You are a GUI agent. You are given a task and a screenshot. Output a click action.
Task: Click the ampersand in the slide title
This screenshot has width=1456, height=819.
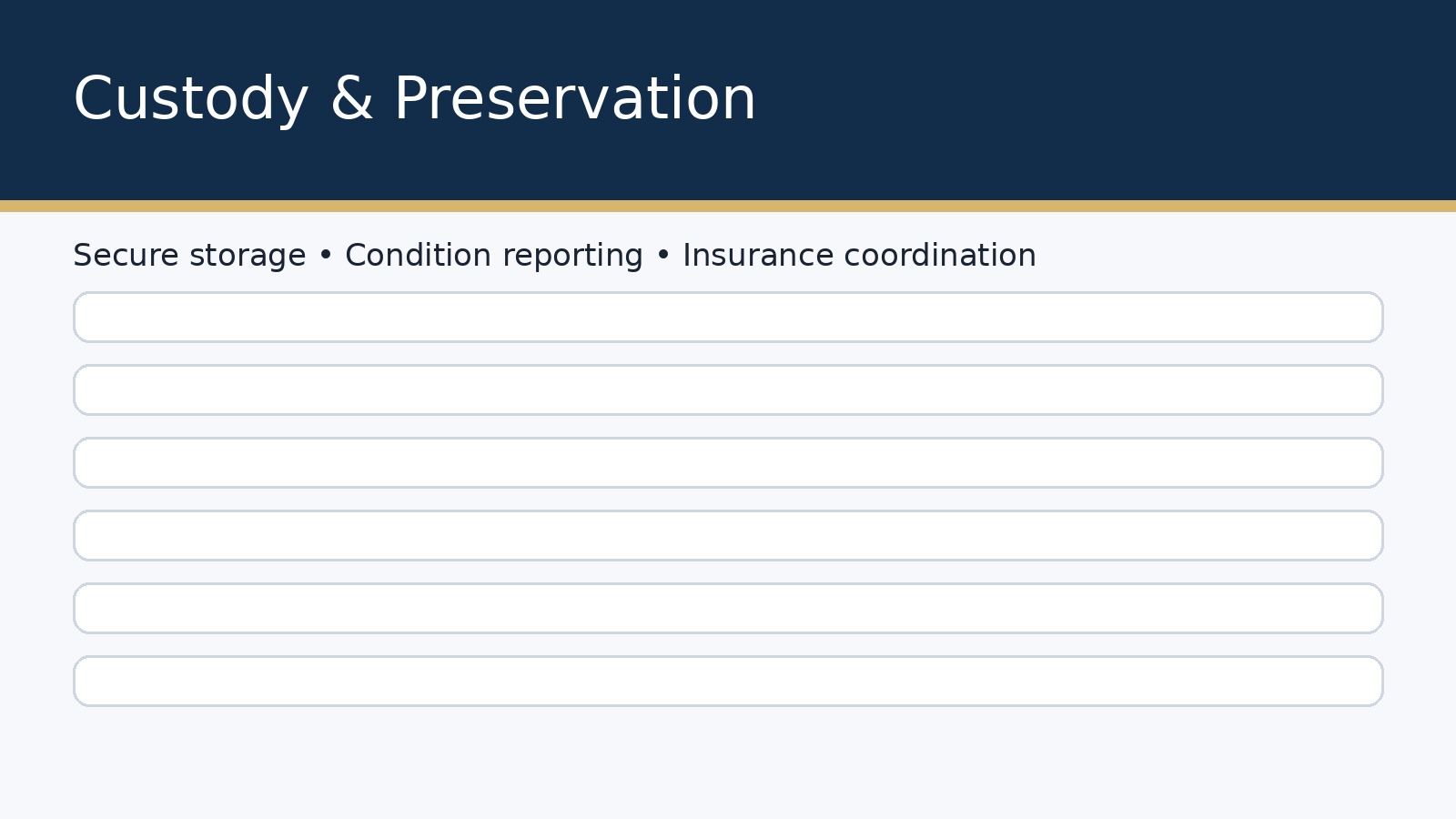coord(351,99)
